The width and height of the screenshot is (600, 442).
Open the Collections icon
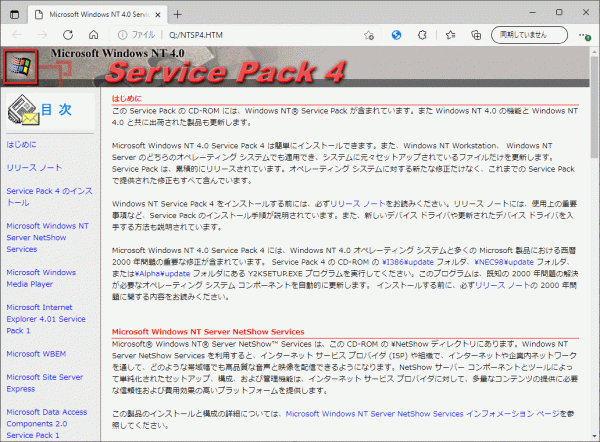pos(476,35)
